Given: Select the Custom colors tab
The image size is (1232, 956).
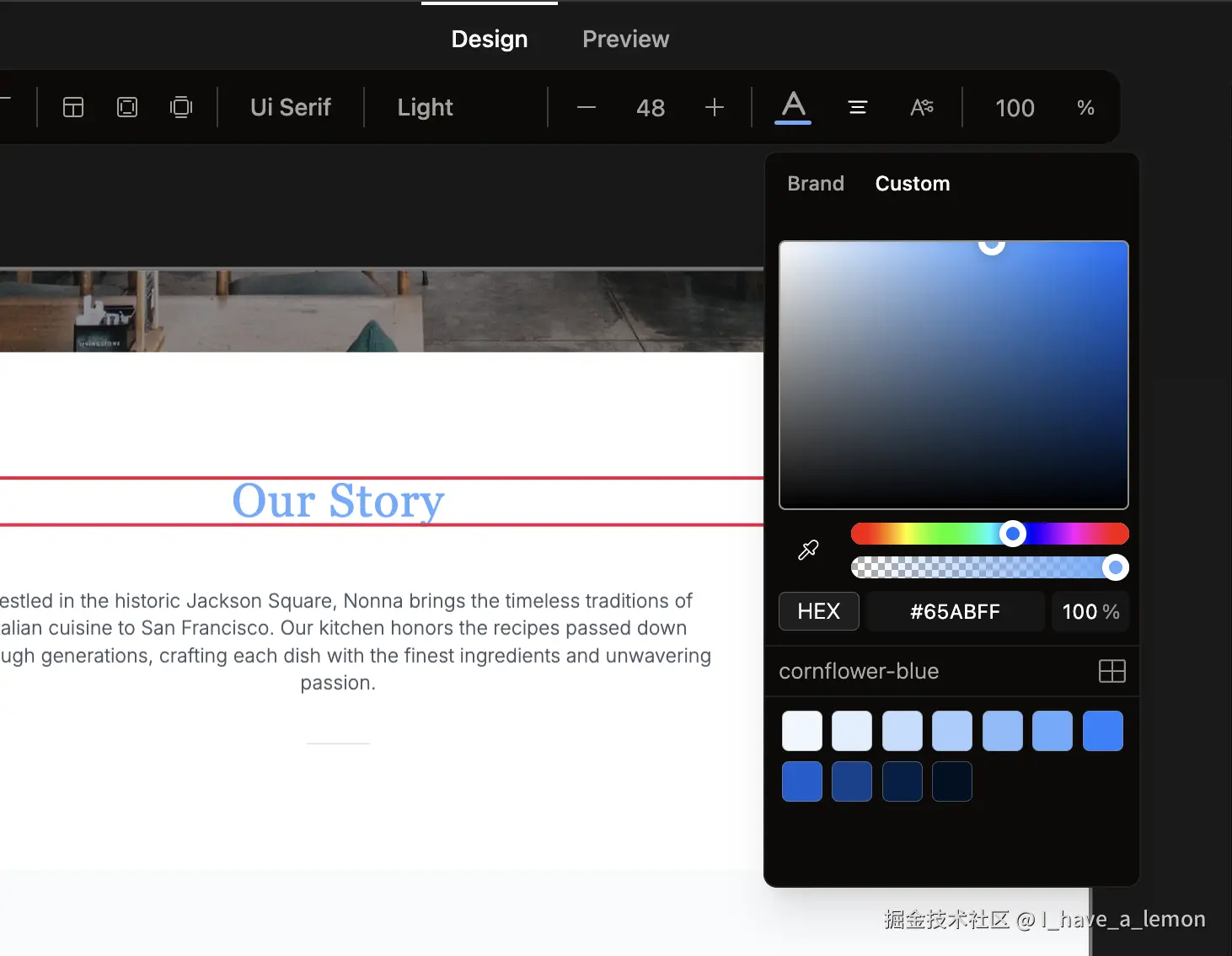Looking at the screenshot, I should point(913,183).
